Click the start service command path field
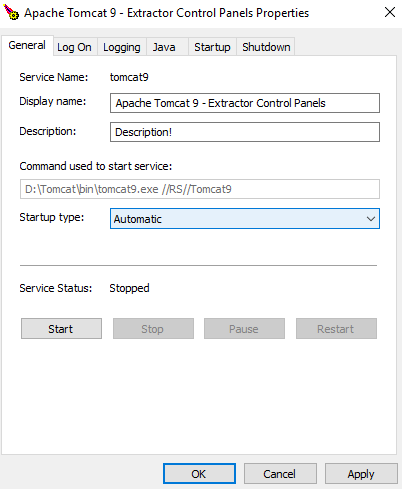402x489 pixels. coord(200,189)
